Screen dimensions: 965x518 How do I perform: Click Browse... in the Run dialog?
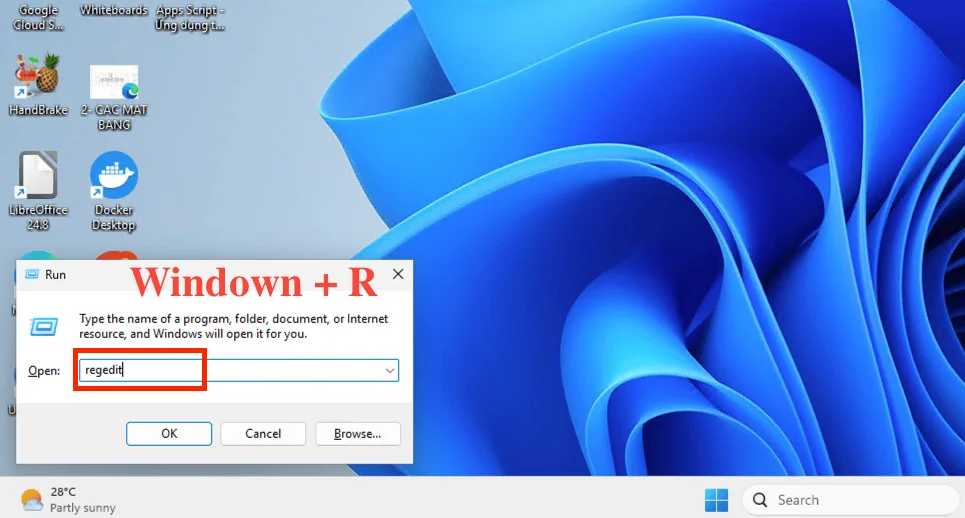coord(358,434)
